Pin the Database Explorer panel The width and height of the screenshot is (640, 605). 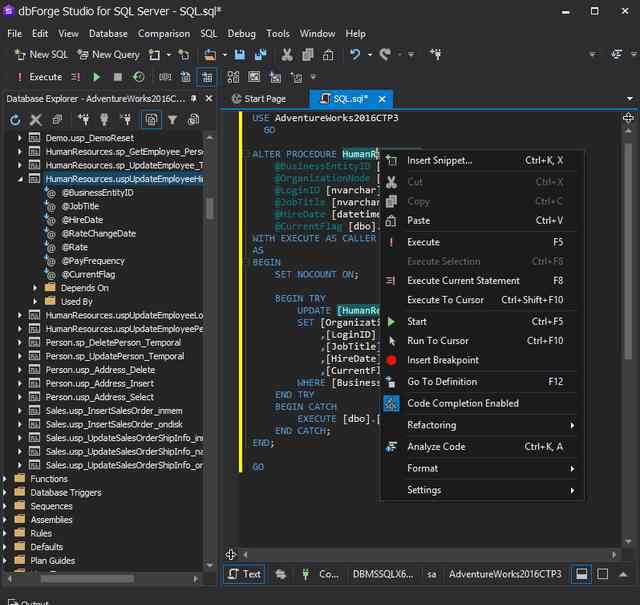point(194,99)
